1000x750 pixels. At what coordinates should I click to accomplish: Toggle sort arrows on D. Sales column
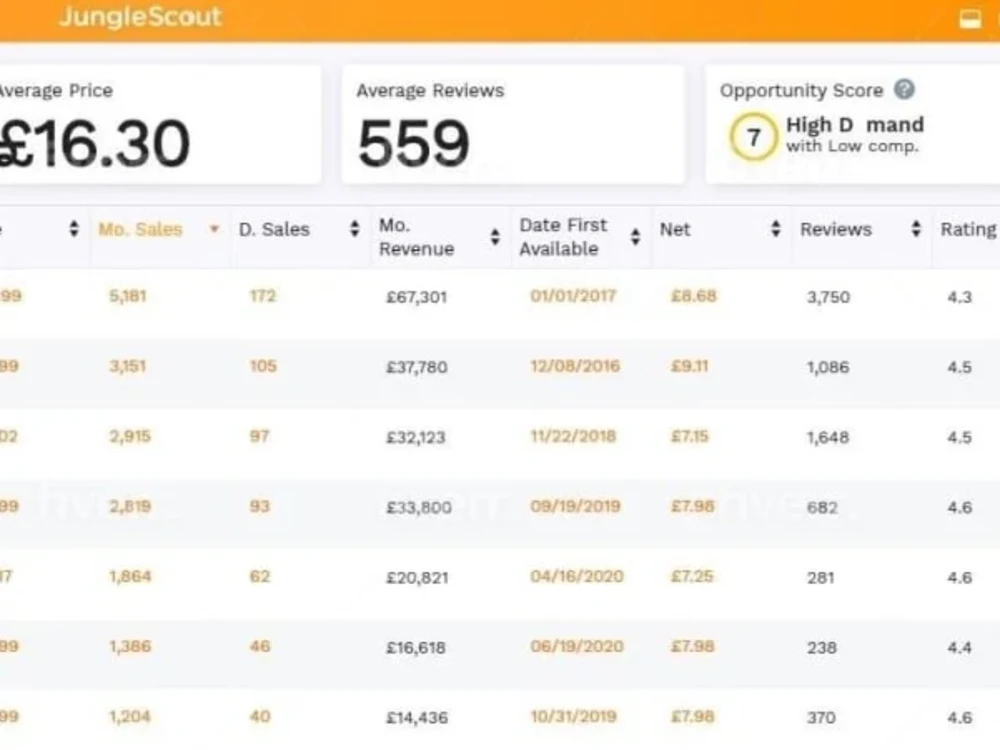click(x=355, y=229)
